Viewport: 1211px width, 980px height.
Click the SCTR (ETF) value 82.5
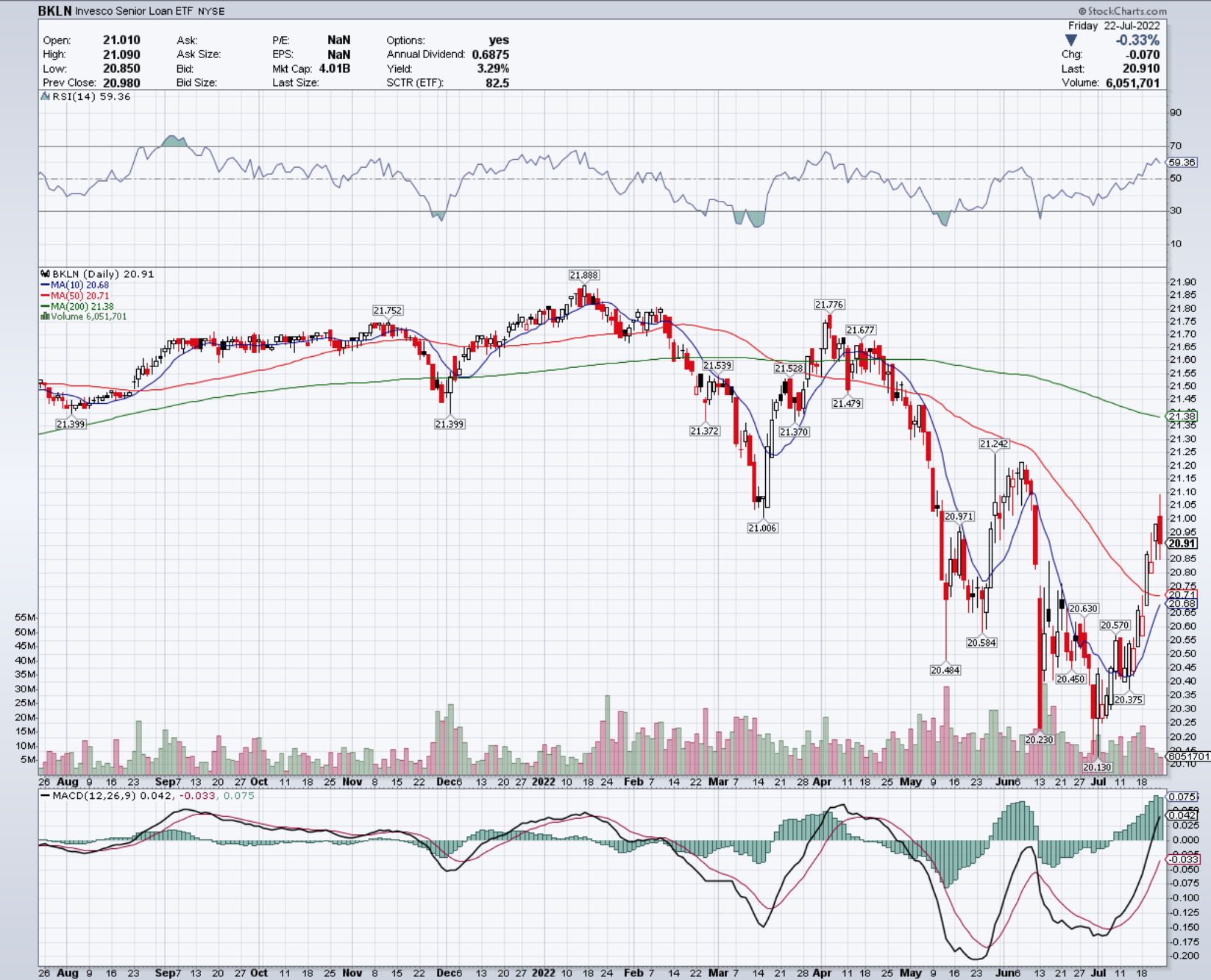point(497,82)
